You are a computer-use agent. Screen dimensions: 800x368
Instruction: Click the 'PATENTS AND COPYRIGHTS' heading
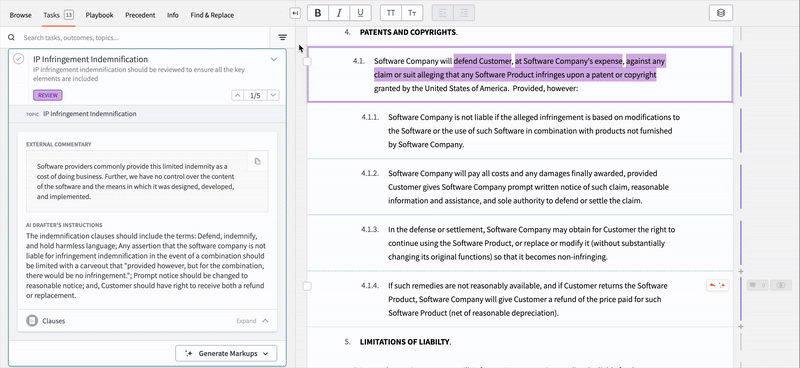408,32
